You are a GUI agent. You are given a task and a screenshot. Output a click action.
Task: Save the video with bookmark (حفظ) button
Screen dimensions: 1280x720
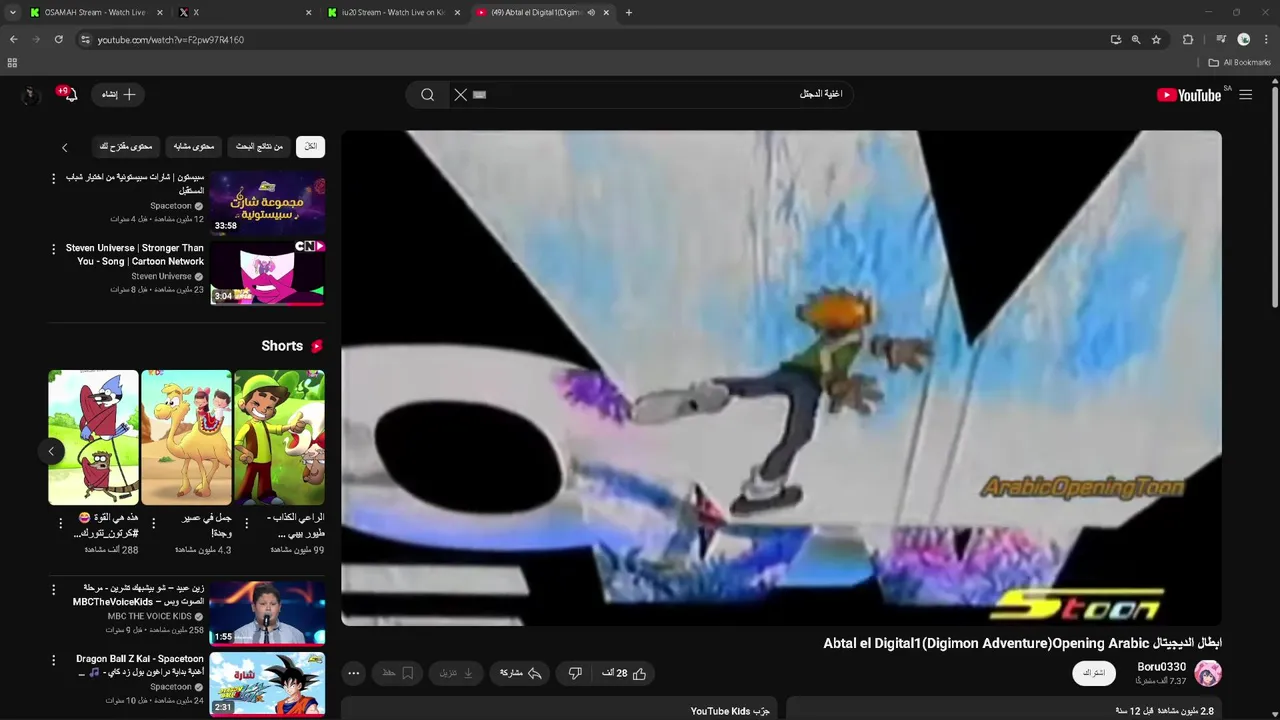pyautogui.click(x=397, y=673)
